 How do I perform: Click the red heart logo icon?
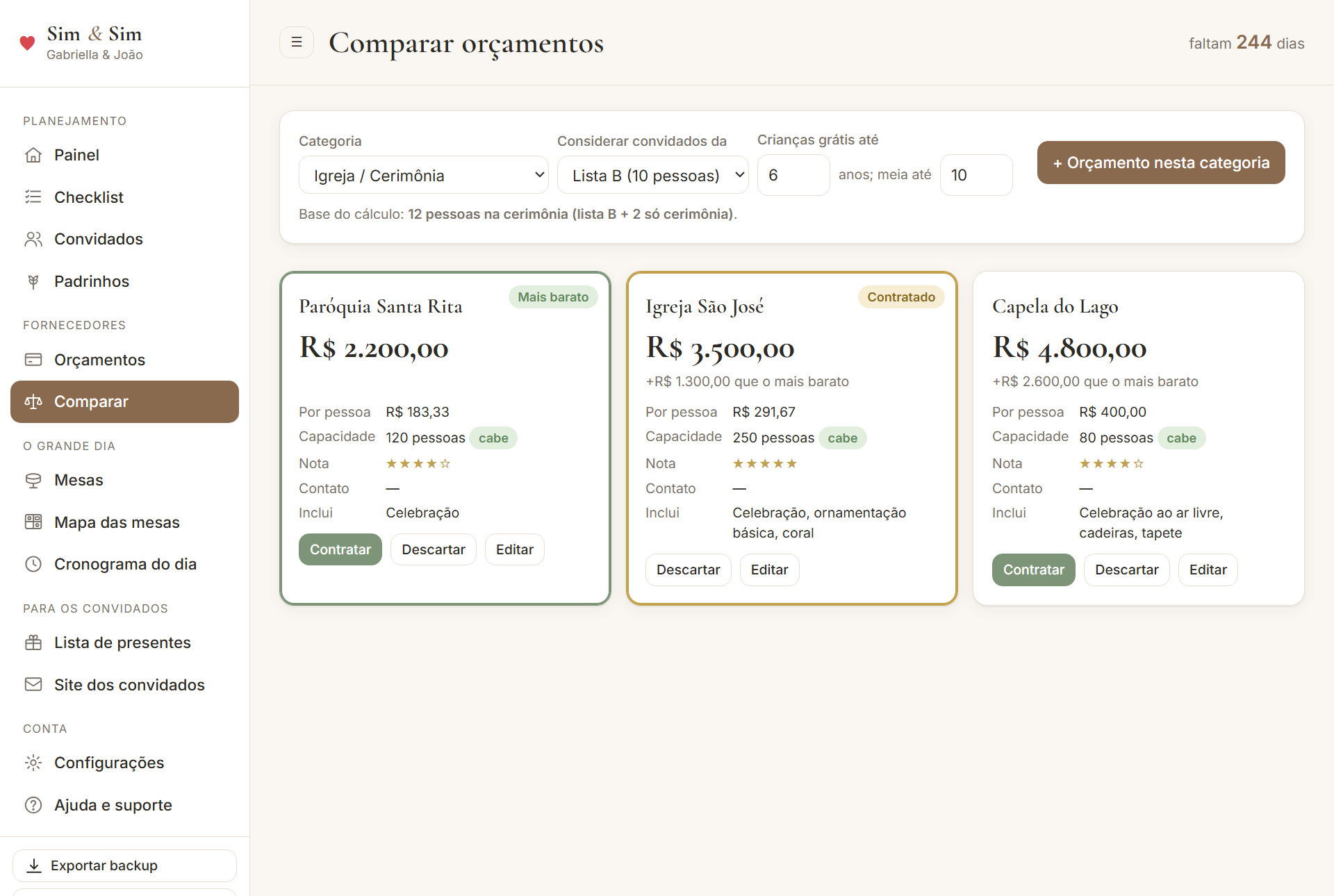click(x=27, y=43)
